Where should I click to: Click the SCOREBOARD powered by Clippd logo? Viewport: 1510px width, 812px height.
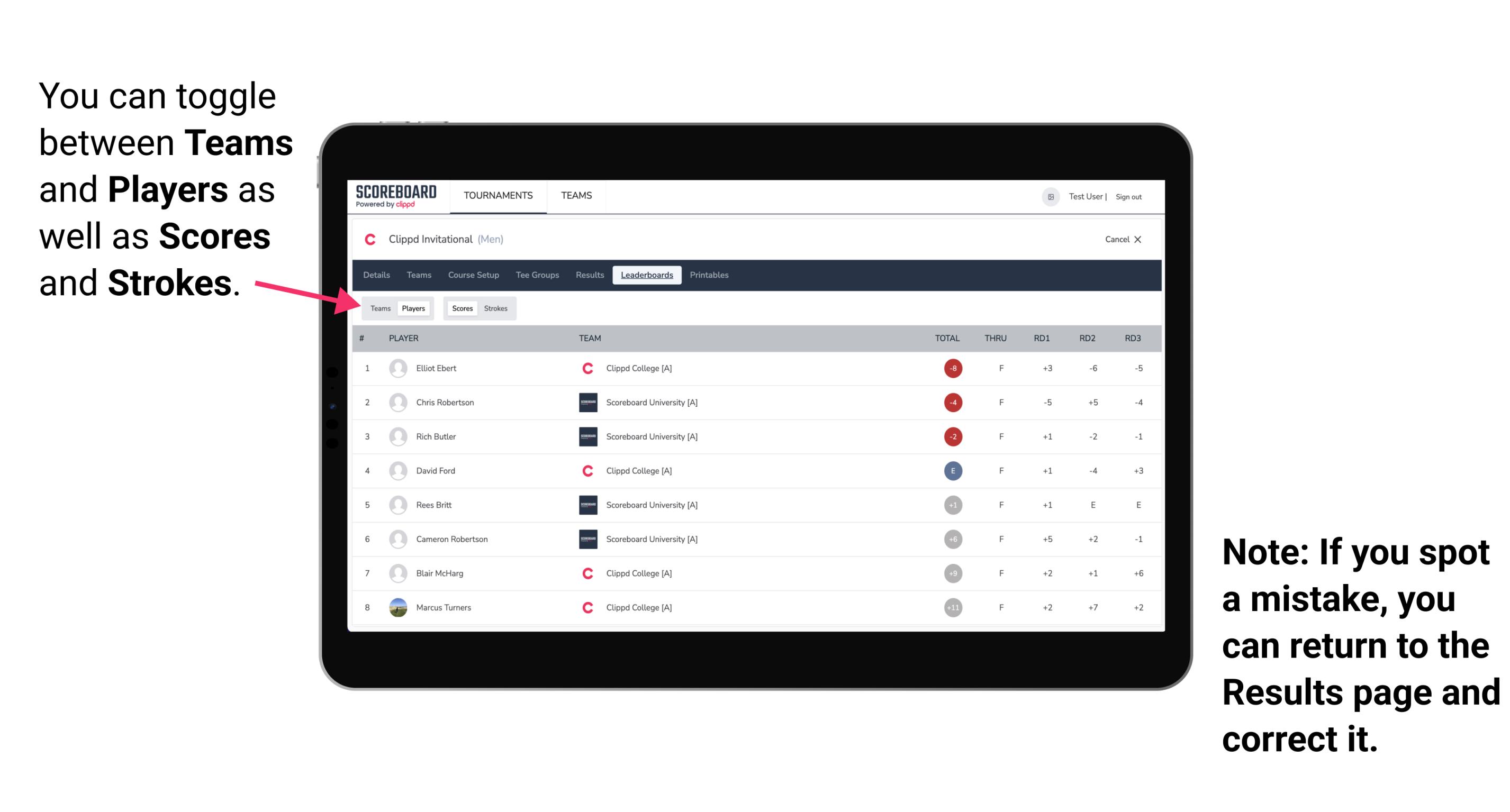(395, 198)
